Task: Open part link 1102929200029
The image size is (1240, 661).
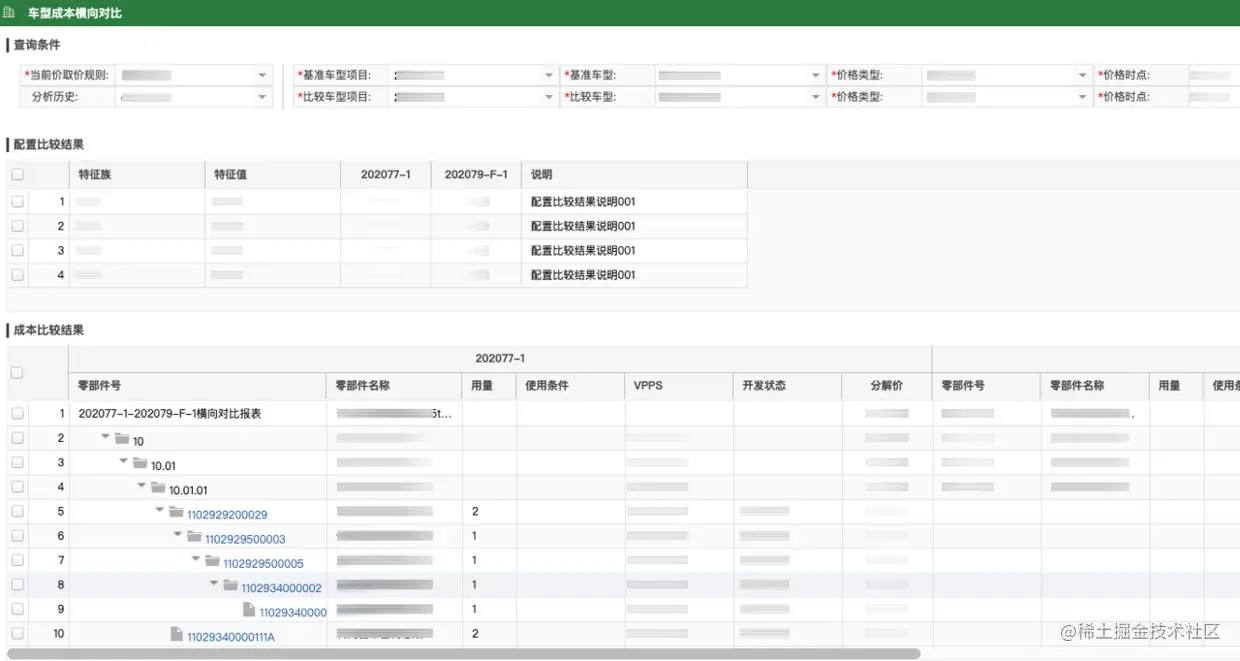Action: pyautogui.click(x=227, y=515)
